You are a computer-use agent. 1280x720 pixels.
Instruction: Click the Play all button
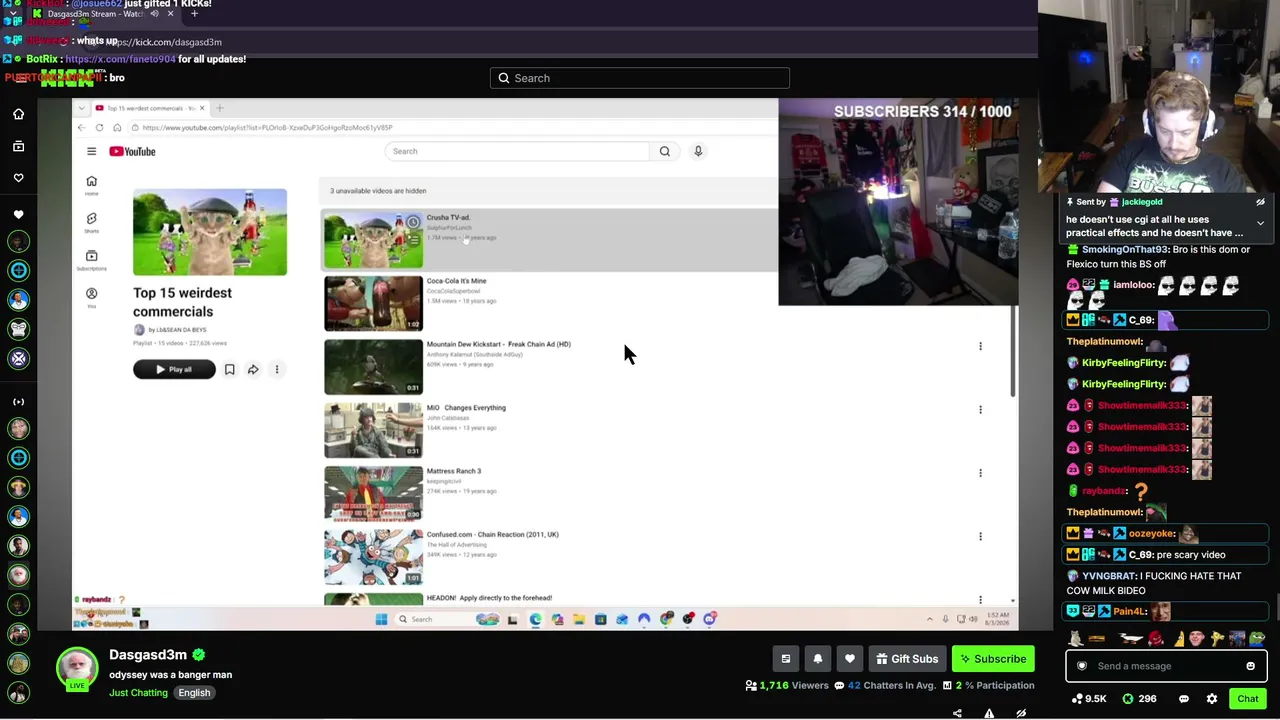pyautogui.click(x=174, y=370)
